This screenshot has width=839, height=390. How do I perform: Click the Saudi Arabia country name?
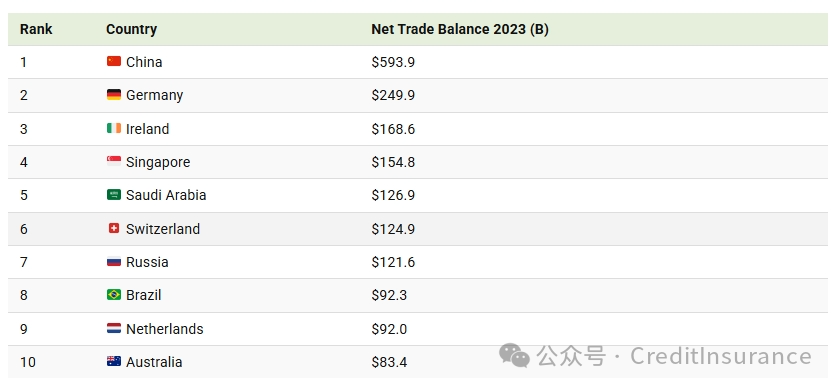(x=166, y=195)
